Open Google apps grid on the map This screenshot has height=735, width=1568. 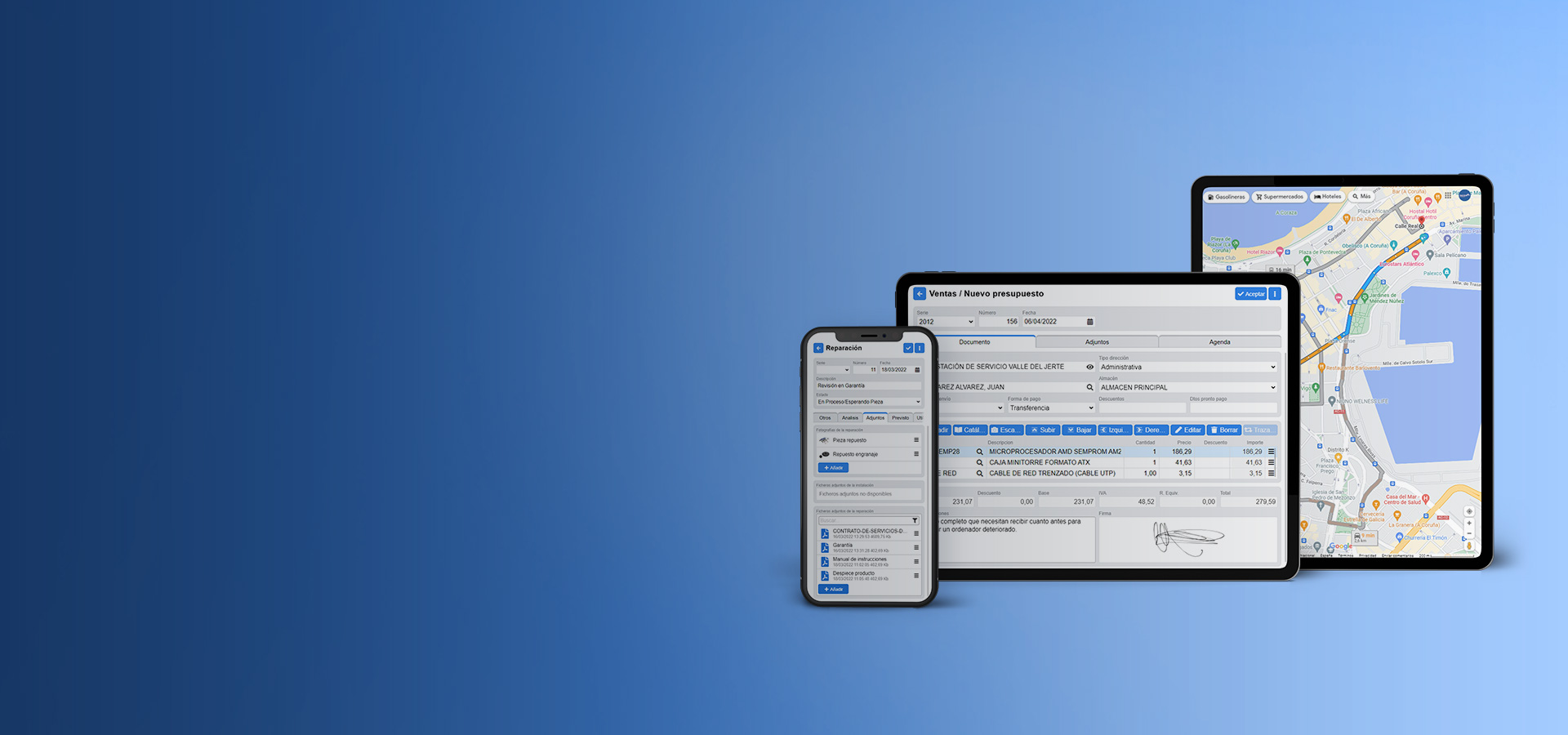click(x=1448, y=196)
